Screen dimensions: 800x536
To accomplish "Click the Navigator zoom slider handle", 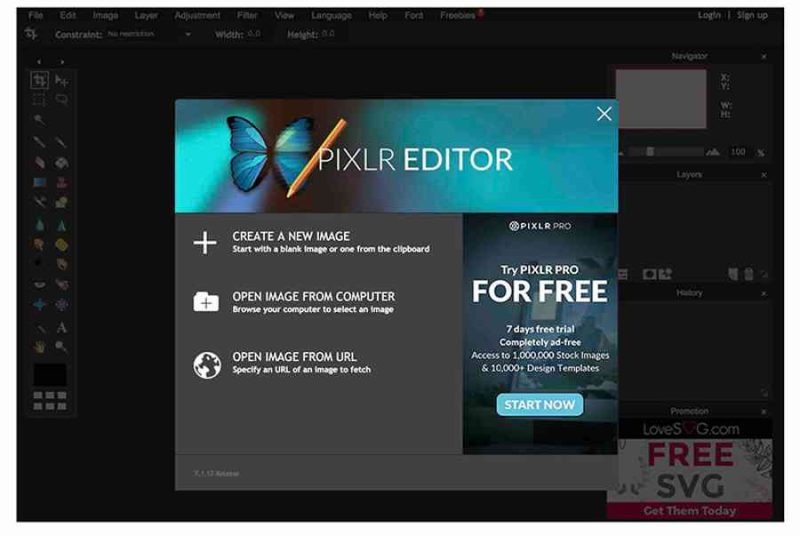I will [x=650, y=152].
